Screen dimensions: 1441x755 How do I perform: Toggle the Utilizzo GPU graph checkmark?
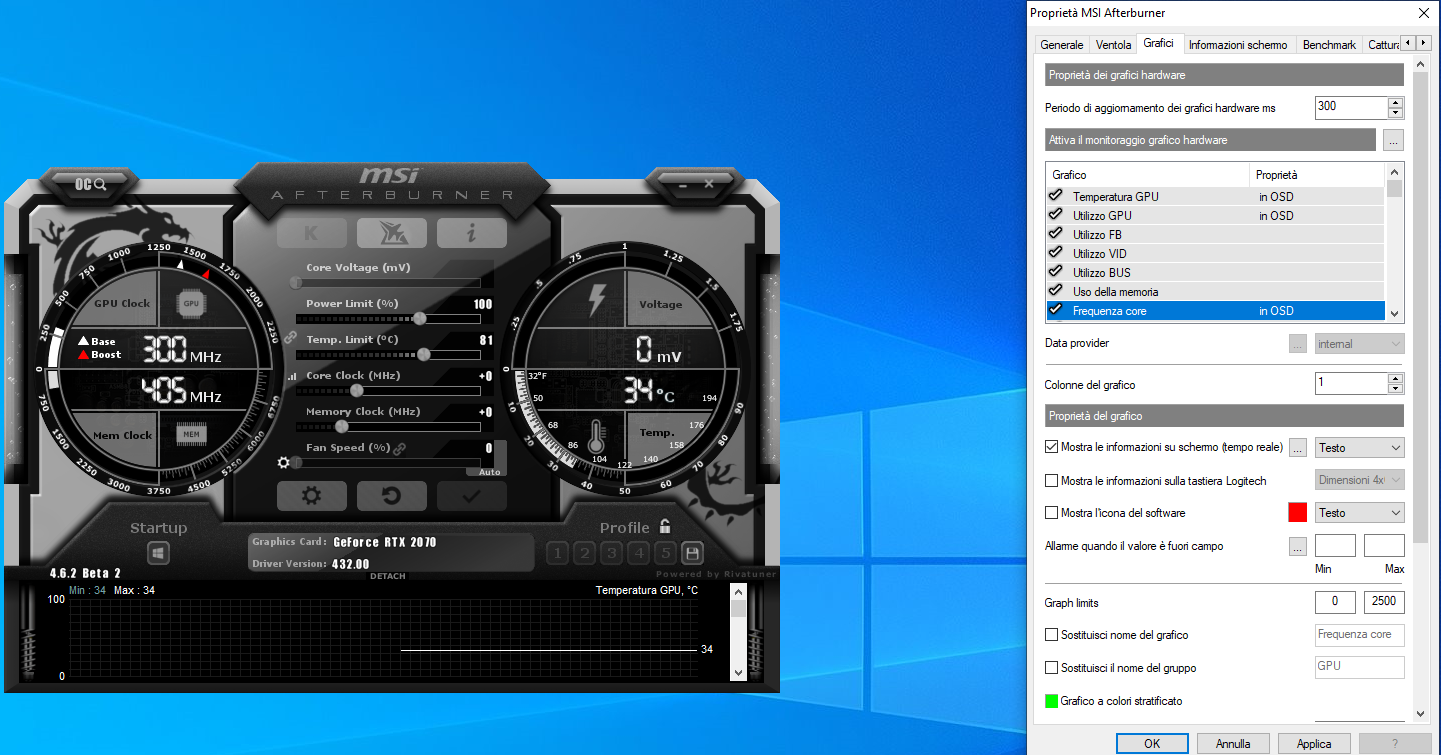click(x=1055, y=215)
